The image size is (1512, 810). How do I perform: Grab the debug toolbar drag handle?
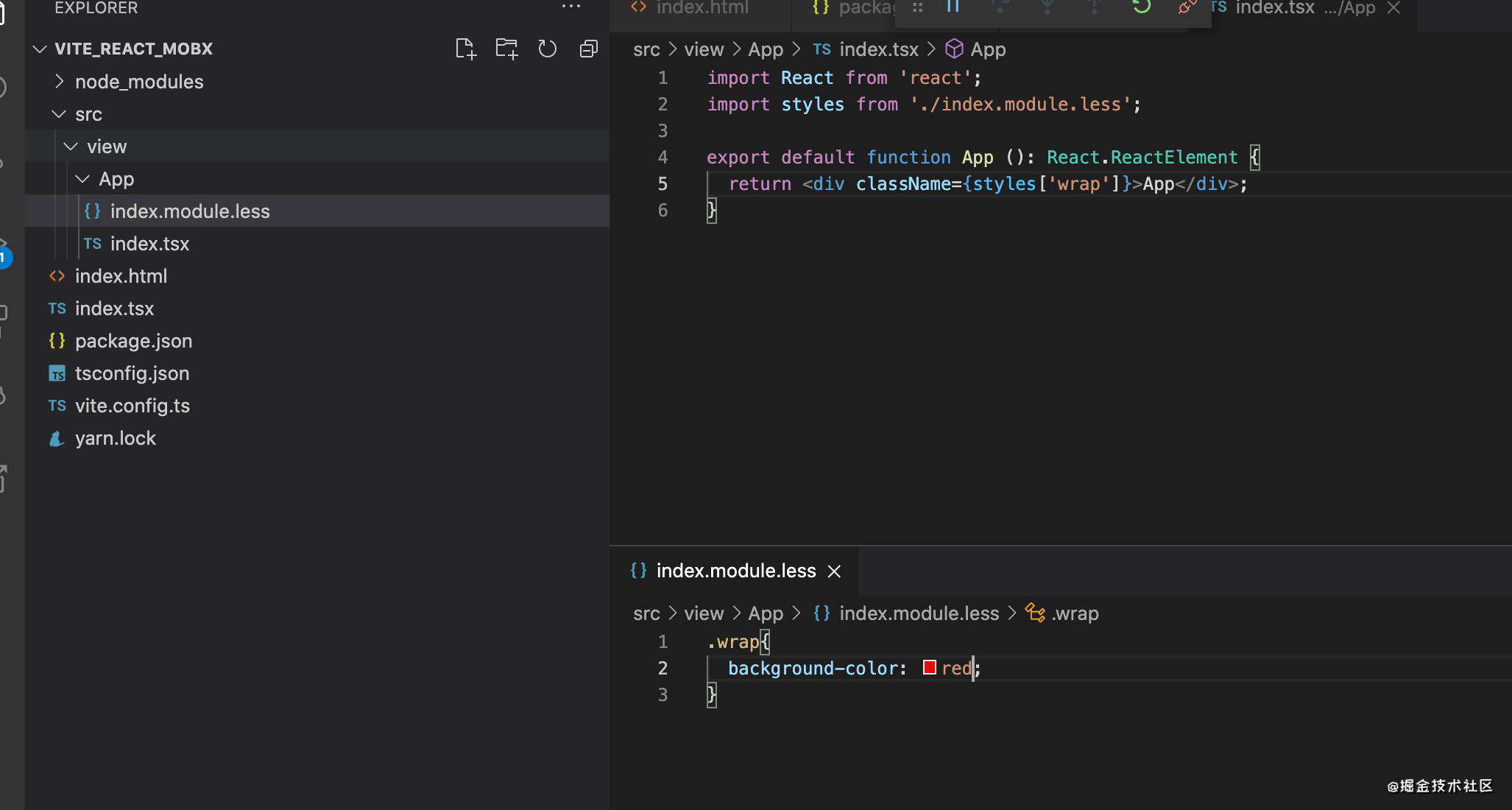pos(917,7)
